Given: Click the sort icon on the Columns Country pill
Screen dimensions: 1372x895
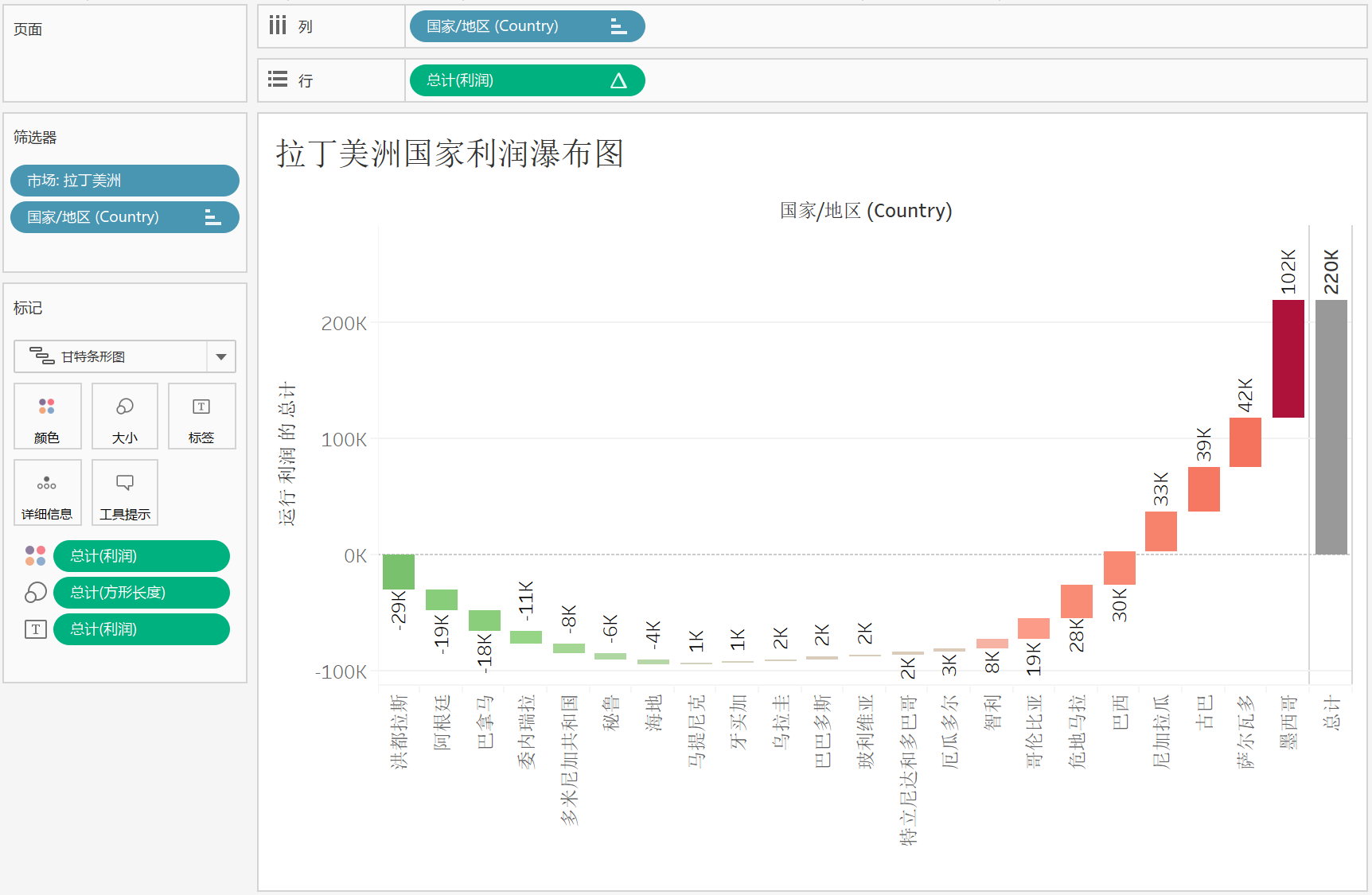Looking at the screenshot, I should [618, 26].
